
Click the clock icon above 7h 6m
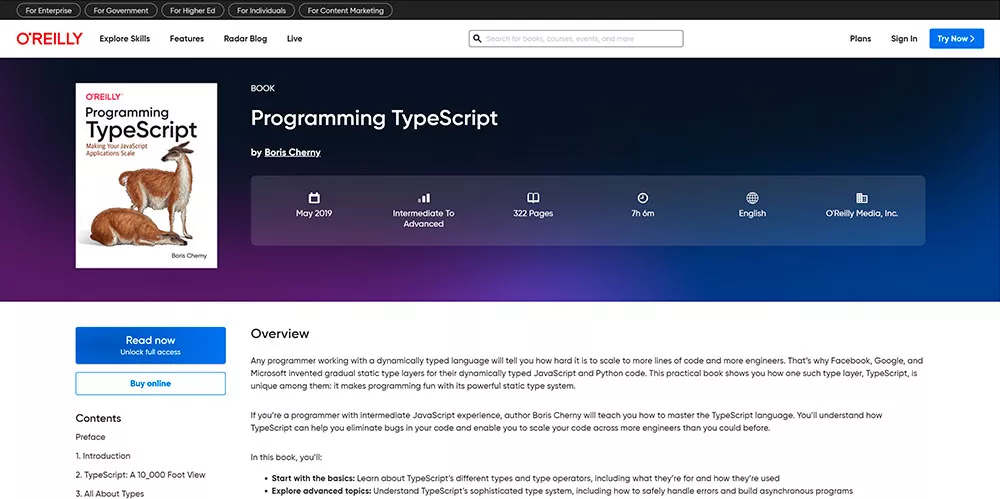643,198
